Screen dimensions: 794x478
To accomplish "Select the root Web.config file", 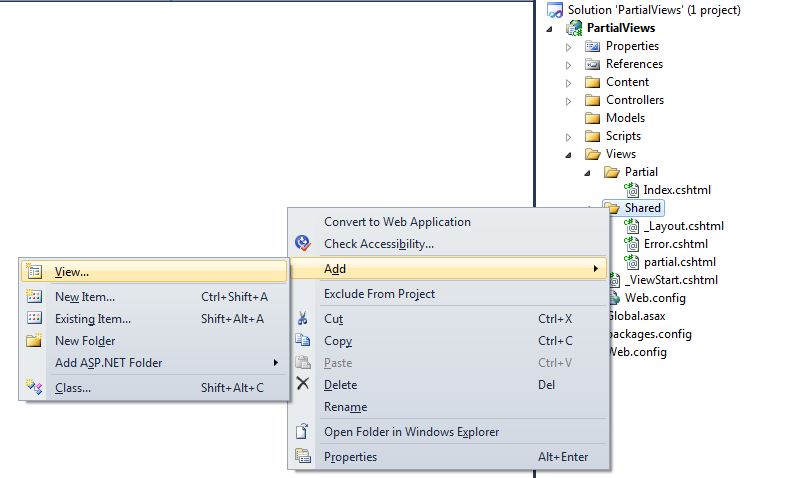I will pyautogui.click(x=638, y=352).
